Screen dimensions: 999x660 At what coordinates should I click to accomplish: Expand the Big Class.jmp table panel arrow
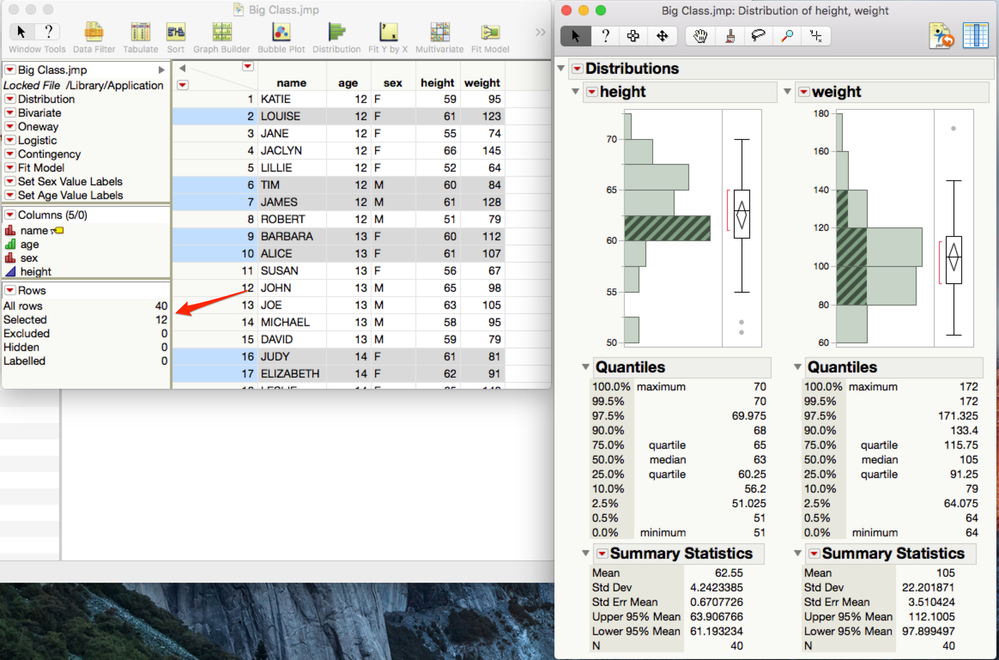point(162,70)
